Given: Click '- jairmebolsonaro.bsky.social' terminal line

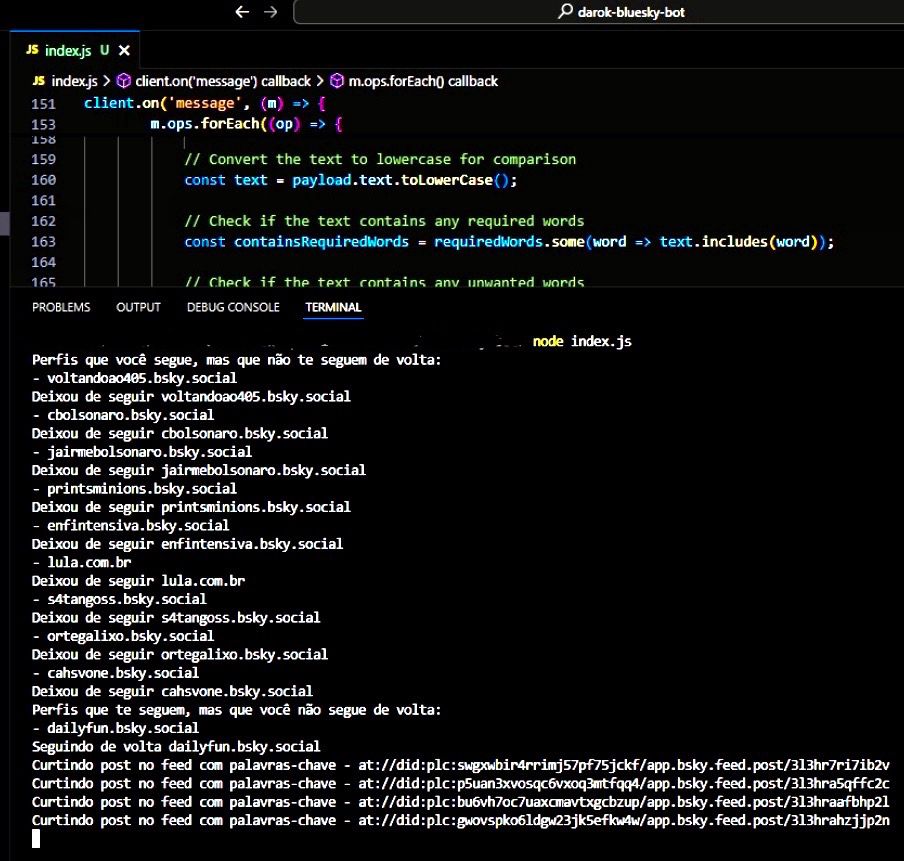Looking at the screenshot, I should click(x=142, y=452).
